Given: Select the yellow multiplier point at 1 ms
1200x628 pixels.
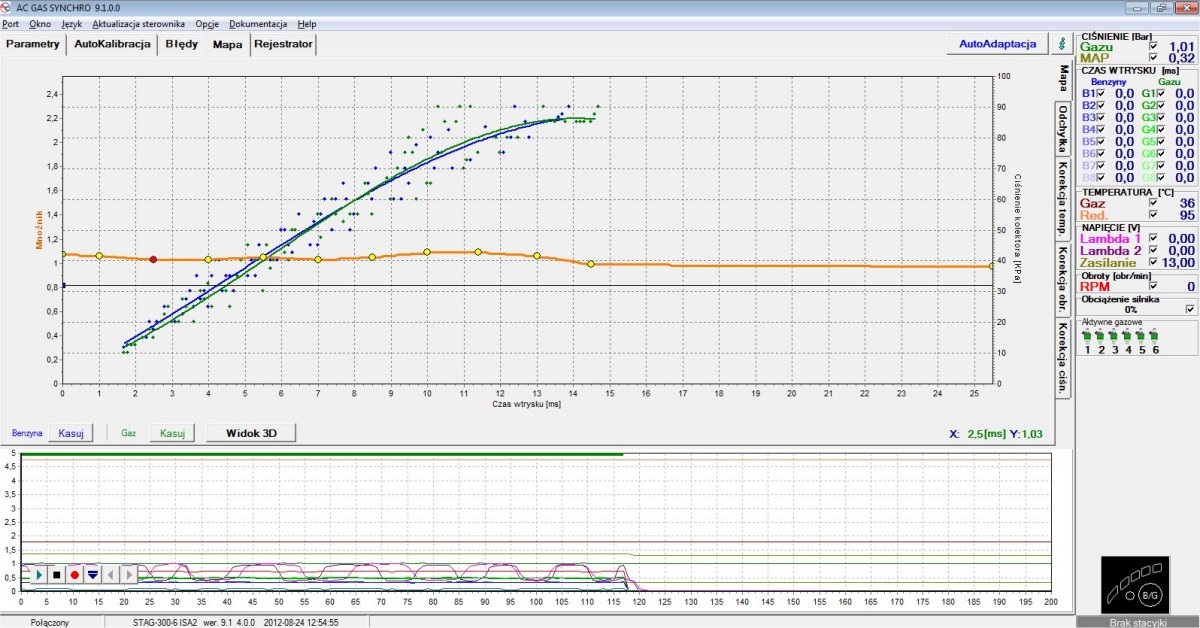Looking at the screenshot, I should coord(99,256).
